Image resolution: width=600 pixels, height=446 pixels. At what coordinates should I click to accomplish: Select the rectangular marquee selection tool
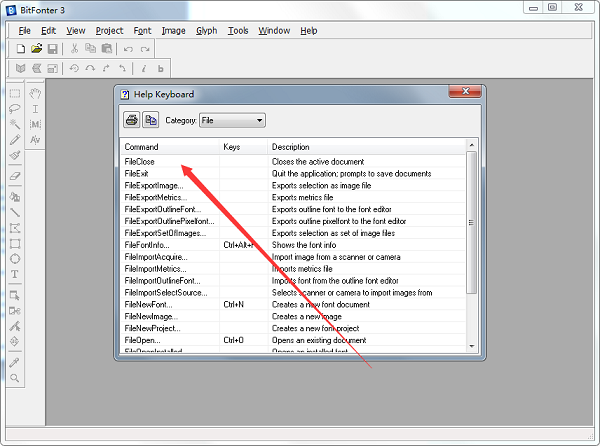coord(15,93)
